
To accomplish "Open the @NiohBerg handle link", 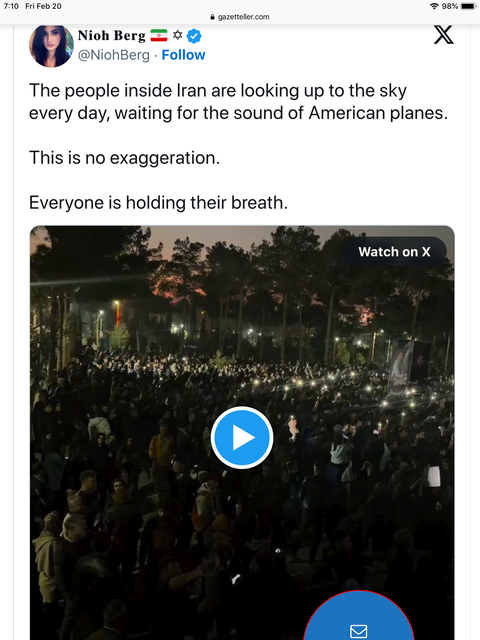I will pyautogui.click(x=113, y=55).
